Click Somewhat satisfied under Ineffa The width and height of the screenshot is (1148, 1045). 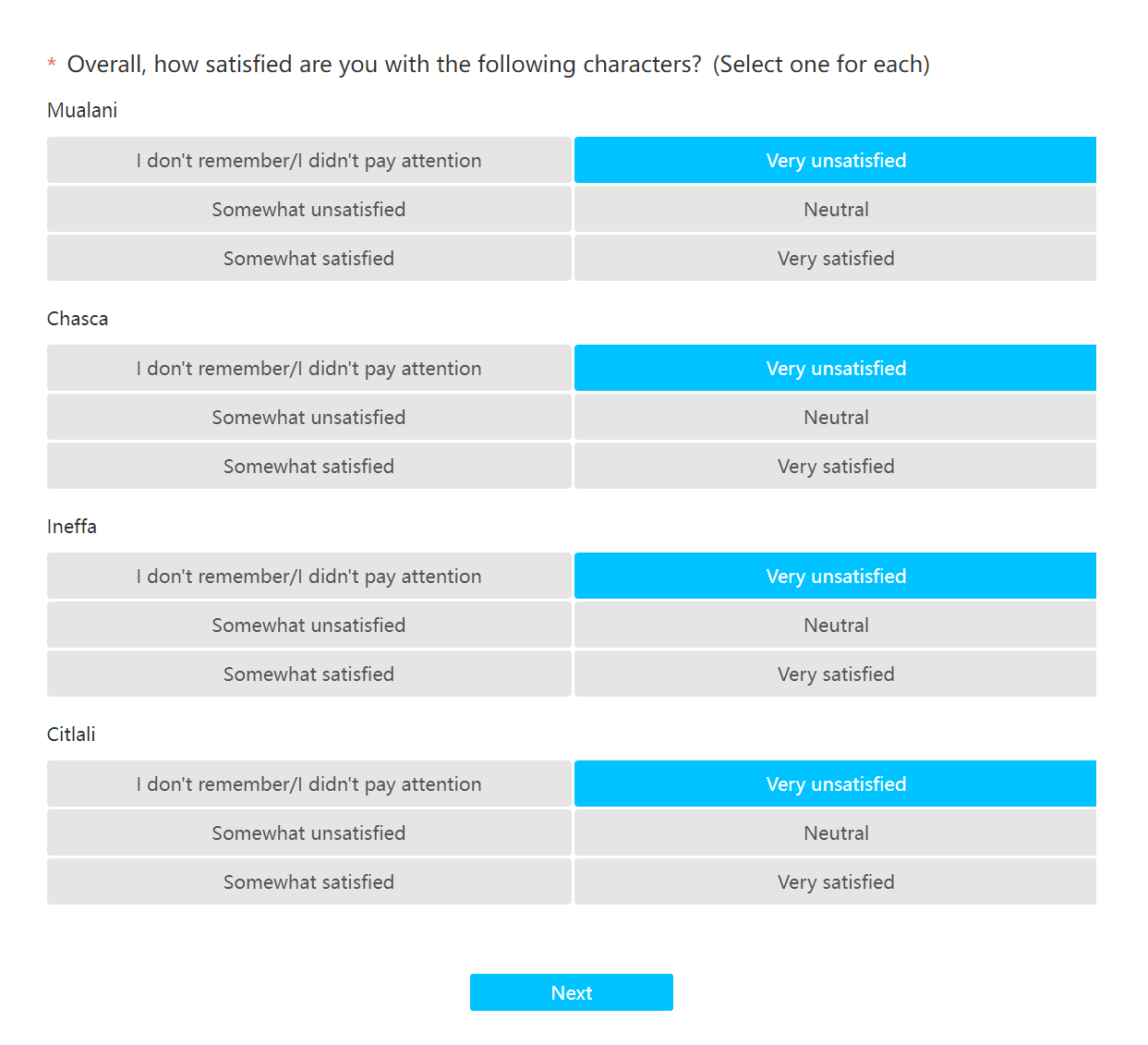coord(308,674)
